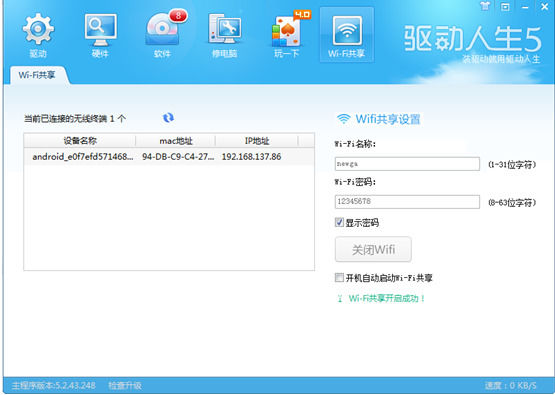Sort by mac地址 column header
The width and height of the screenshot is (555, 395).
coord(176,141)
